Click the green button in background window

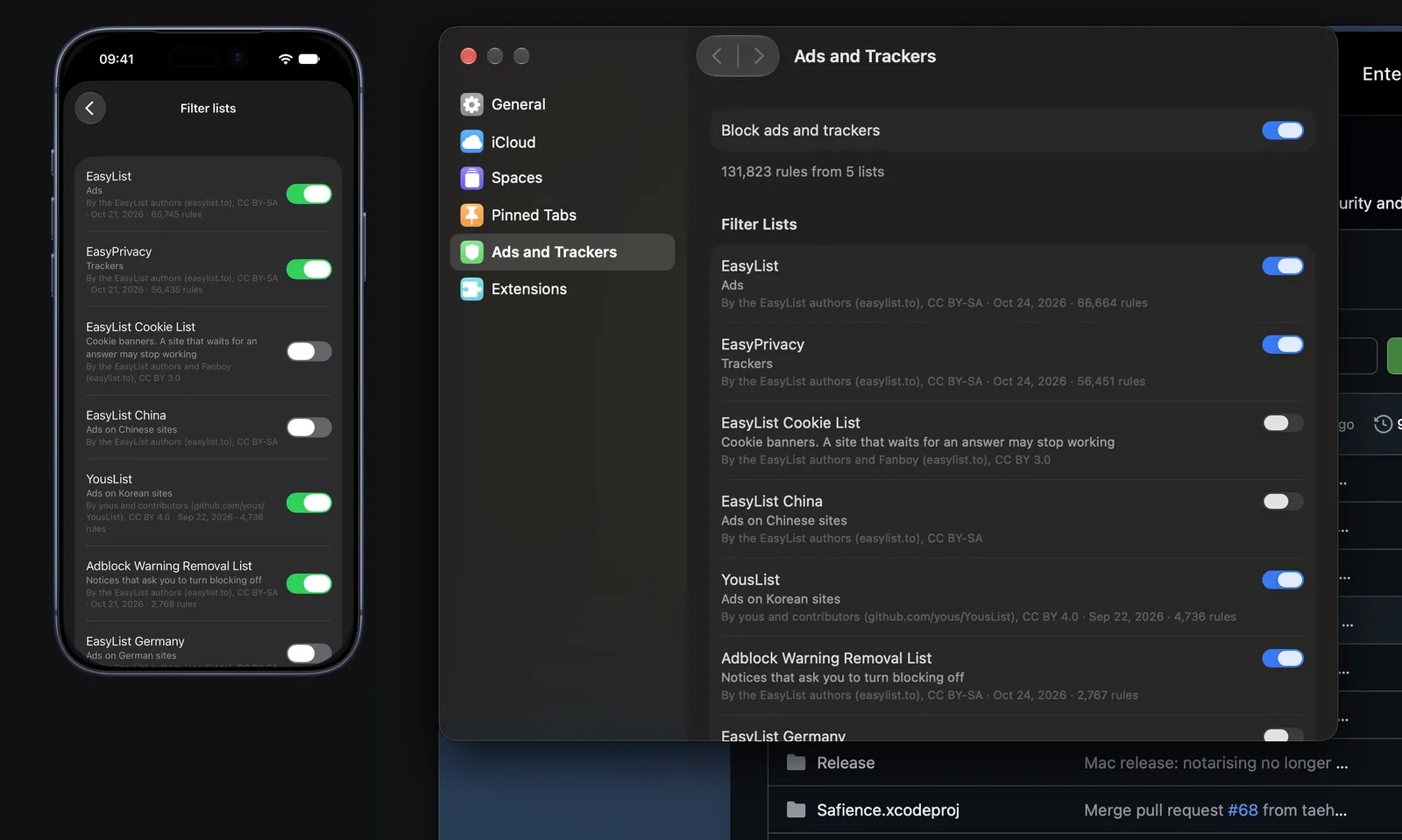click(1395, 356)
